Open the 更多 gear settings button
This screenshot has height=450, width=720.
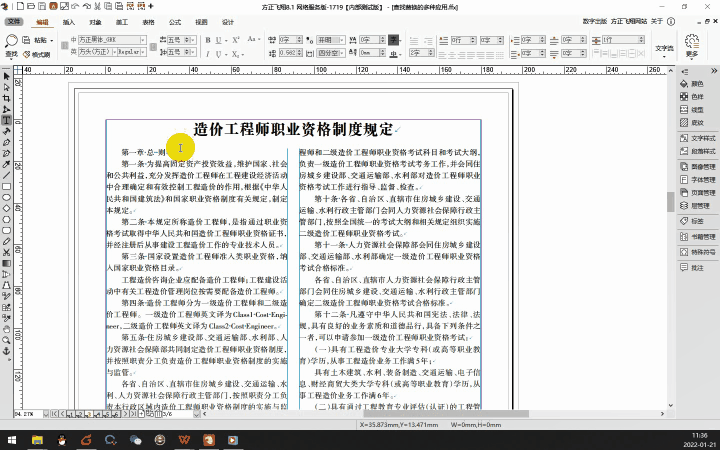(692, 46)
